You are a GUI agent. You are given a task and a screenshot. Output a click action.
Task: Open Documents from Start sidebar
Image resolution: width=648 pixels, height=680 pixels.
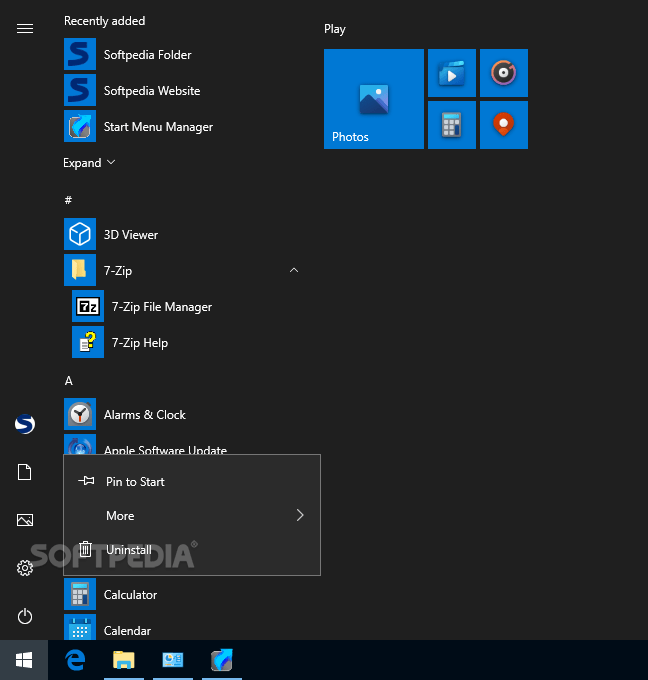point(25,472)
